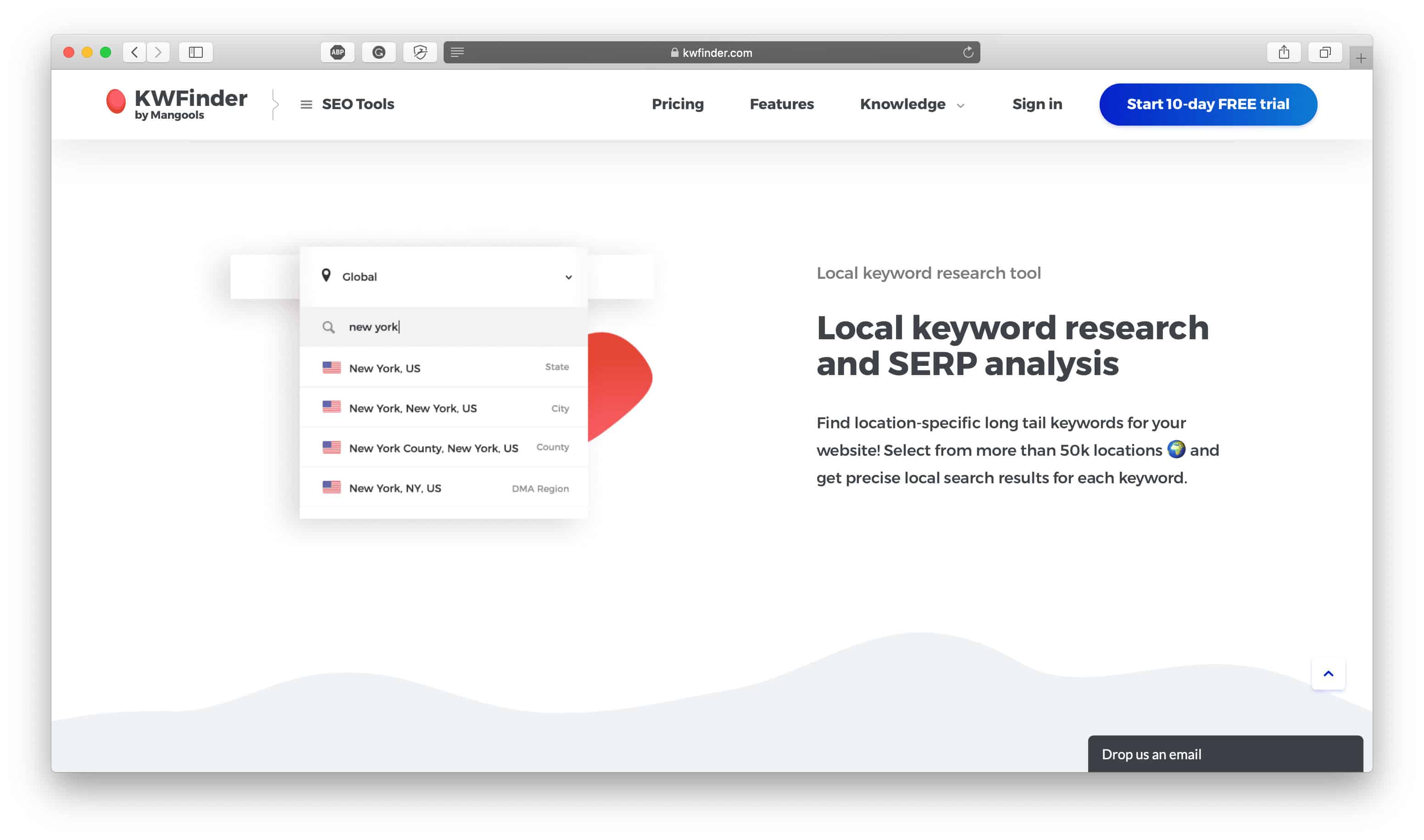Toggle the Safari sidebar button
Screen dimensions: 1424x840
(x=196, y=52)
